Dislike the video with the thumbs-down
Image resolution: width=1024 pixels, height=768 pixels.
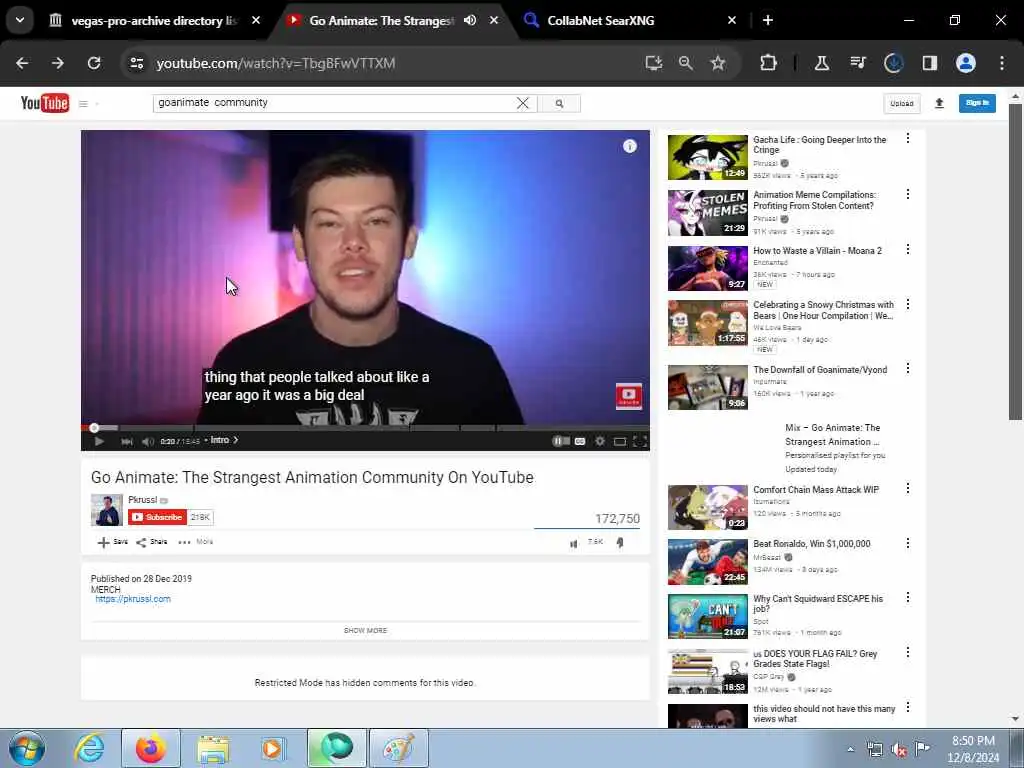click(x=620, y=543)
